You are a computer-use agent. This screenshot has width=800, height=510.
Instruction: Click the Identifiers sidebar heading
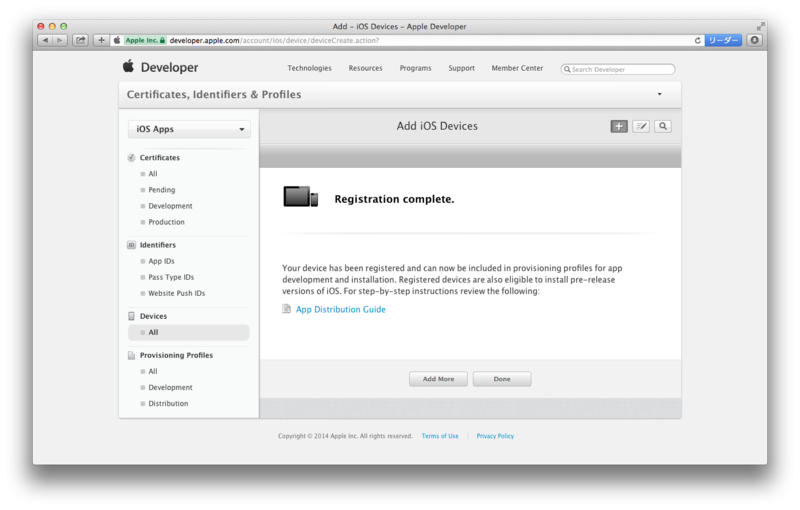158,245
